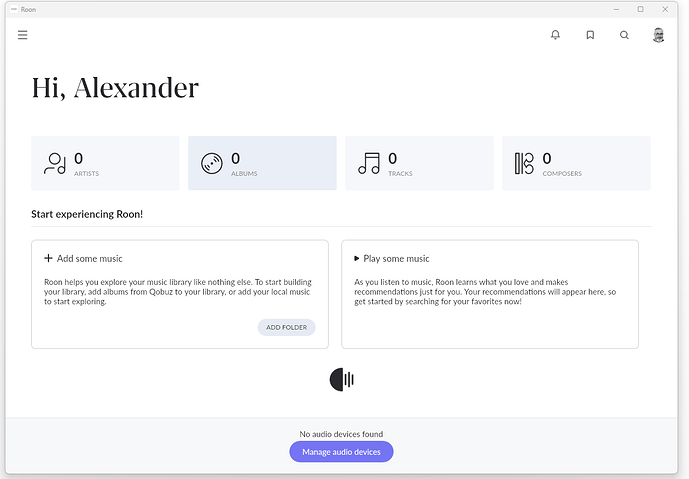Open the hamburger navigation menu

[x=22, y=35]
